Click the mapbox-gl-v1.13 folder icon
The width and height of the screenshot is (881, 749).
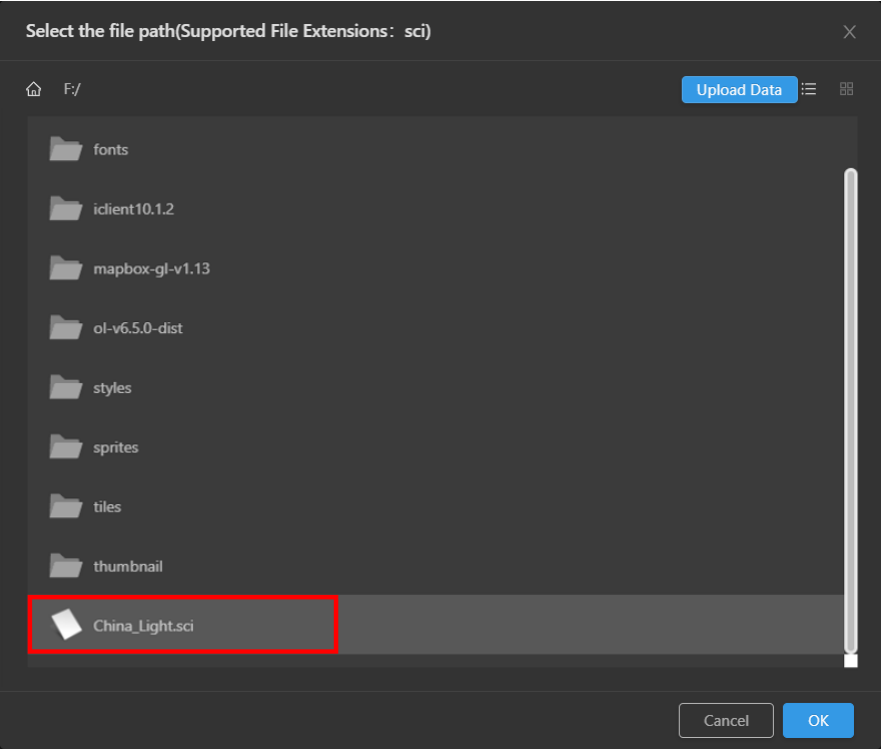66,269
